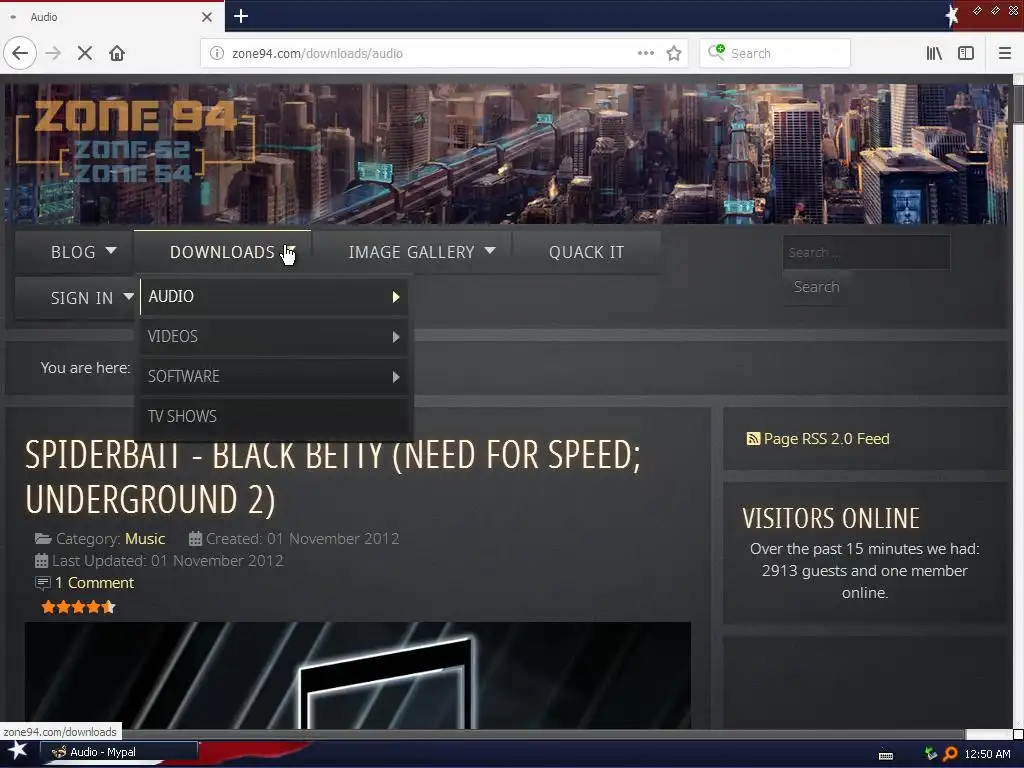Image resolution: width=1024 pixels, height=768 pixels.
Task: Open a new tab
Action: [241, 16]
